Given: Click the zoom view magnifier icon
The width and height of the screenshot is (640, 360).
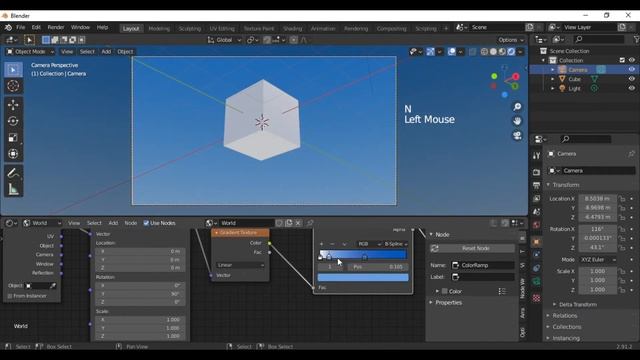Looking at the screenshot, I should tap(517, 107).
